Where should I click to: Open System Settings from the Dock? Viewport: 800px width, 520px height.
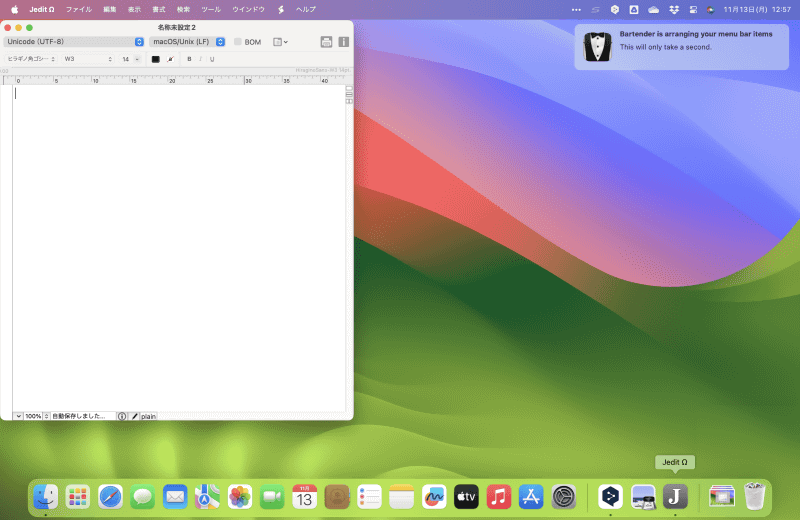[564, 497]
